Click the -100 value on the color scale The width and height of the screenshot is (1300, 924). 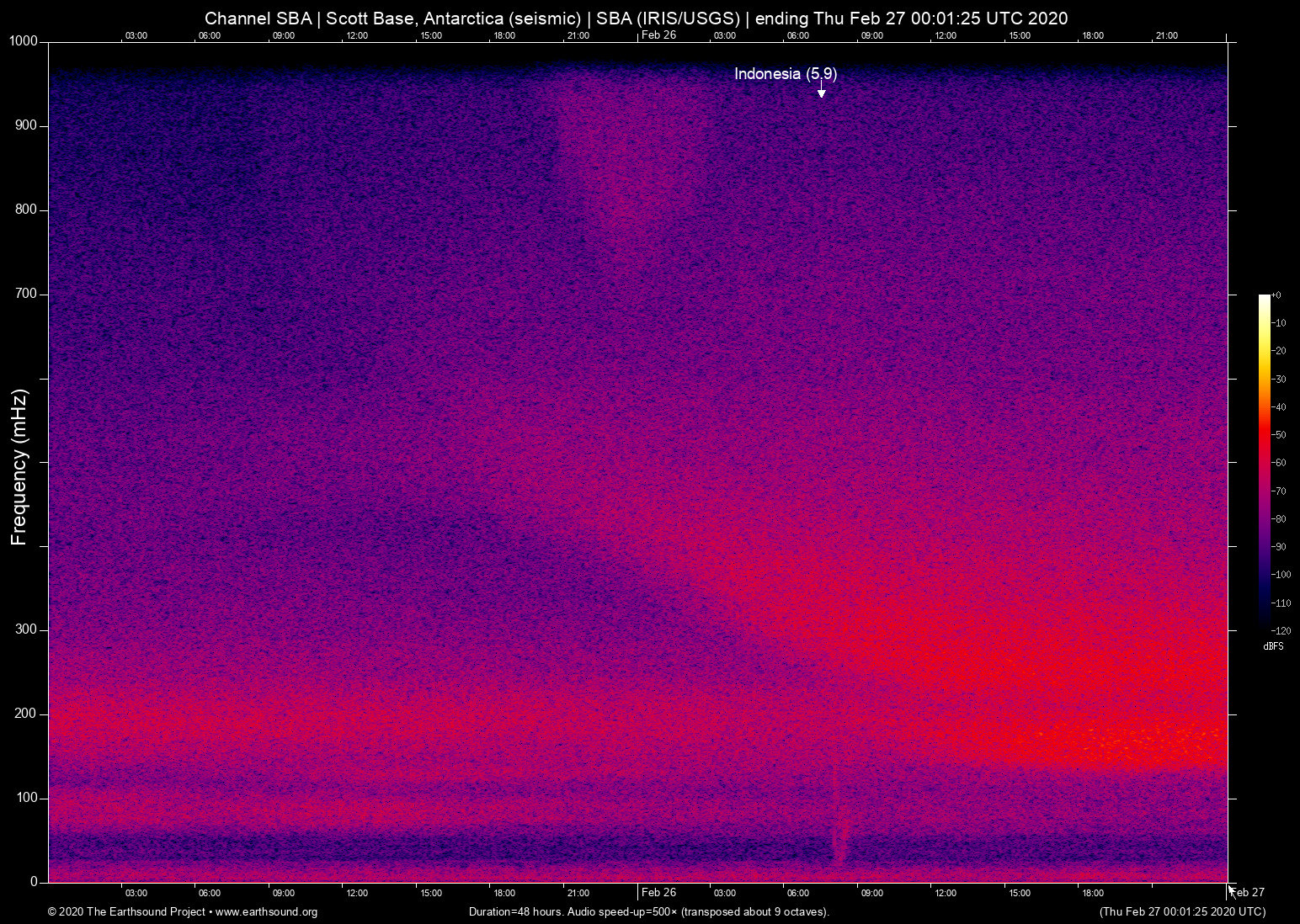1281,575
